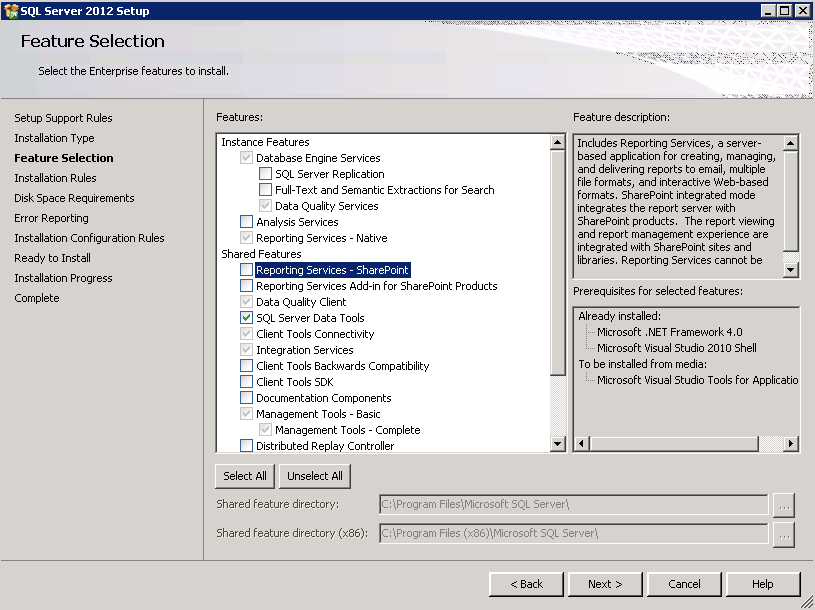Viewport: 815px width, 610px height.
Task: Check Distributed Replay Controller box
Action: point(246,446)
